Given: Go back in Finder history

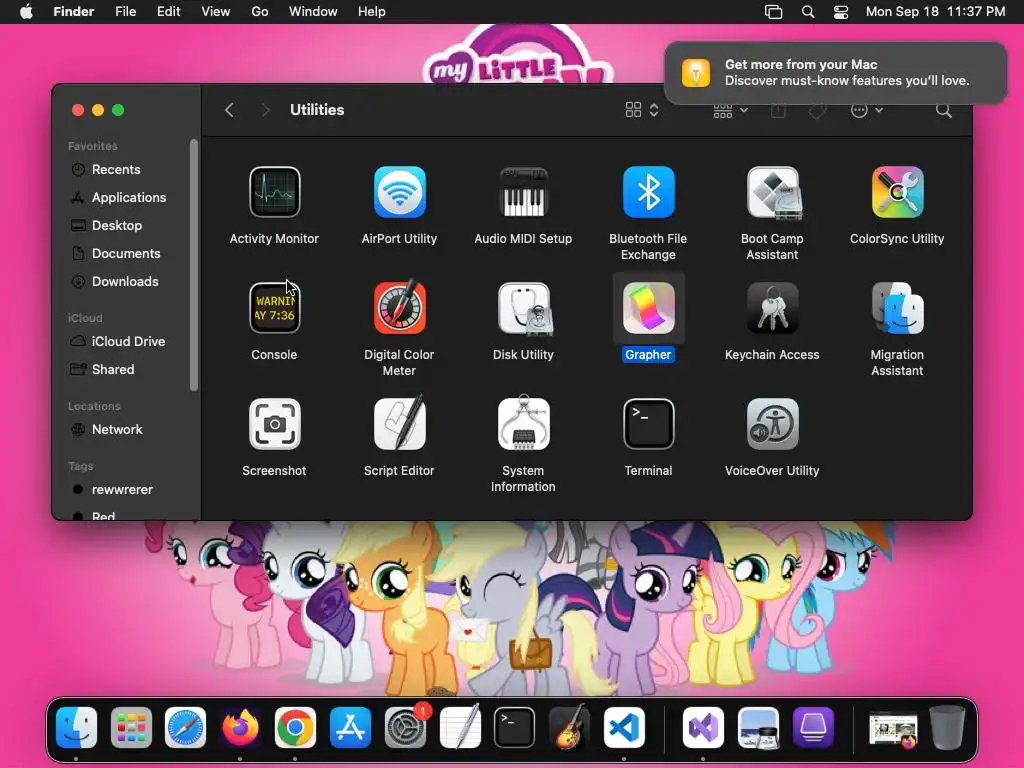Looking at the screenshot, I should point(229,110).
